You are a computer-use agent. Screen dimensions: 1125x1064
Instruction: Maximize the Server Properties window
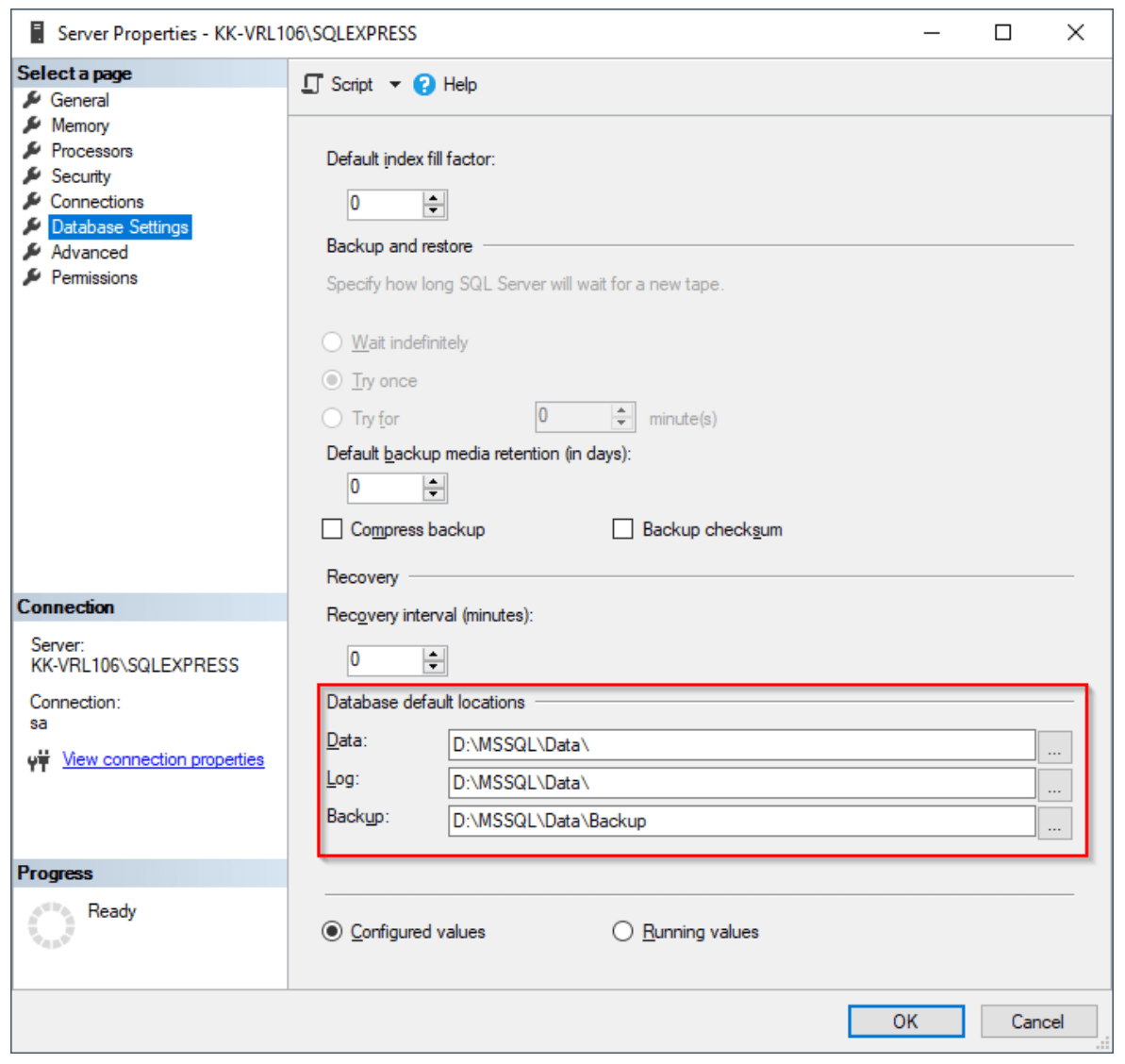1003,33
